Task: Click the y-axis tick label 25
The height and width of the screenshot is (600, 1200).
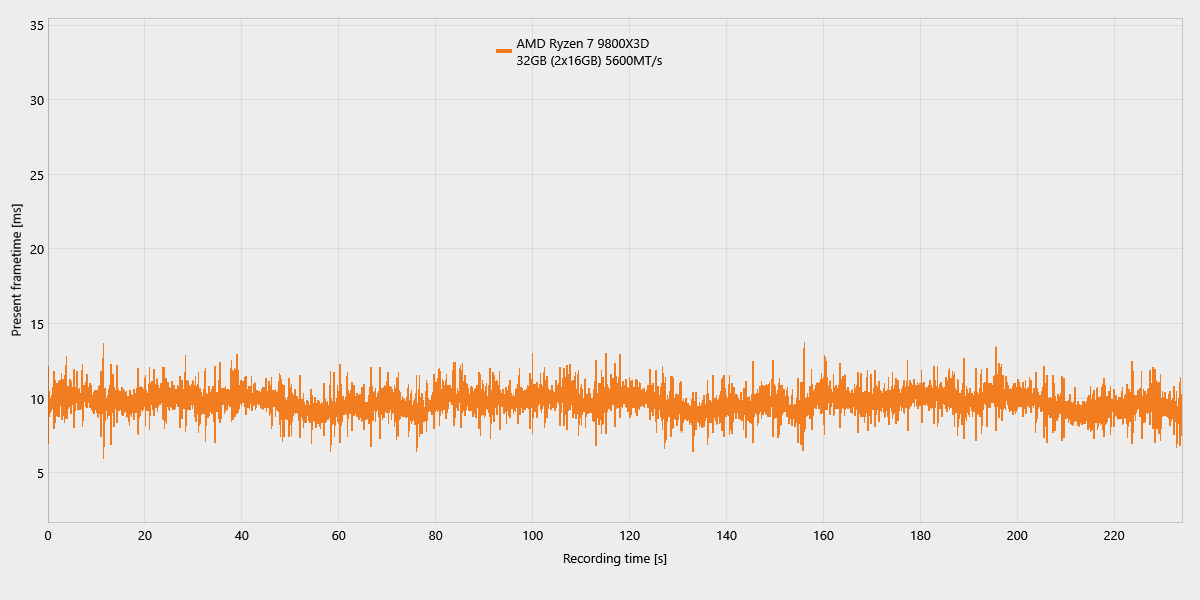Action: point(37,175)
